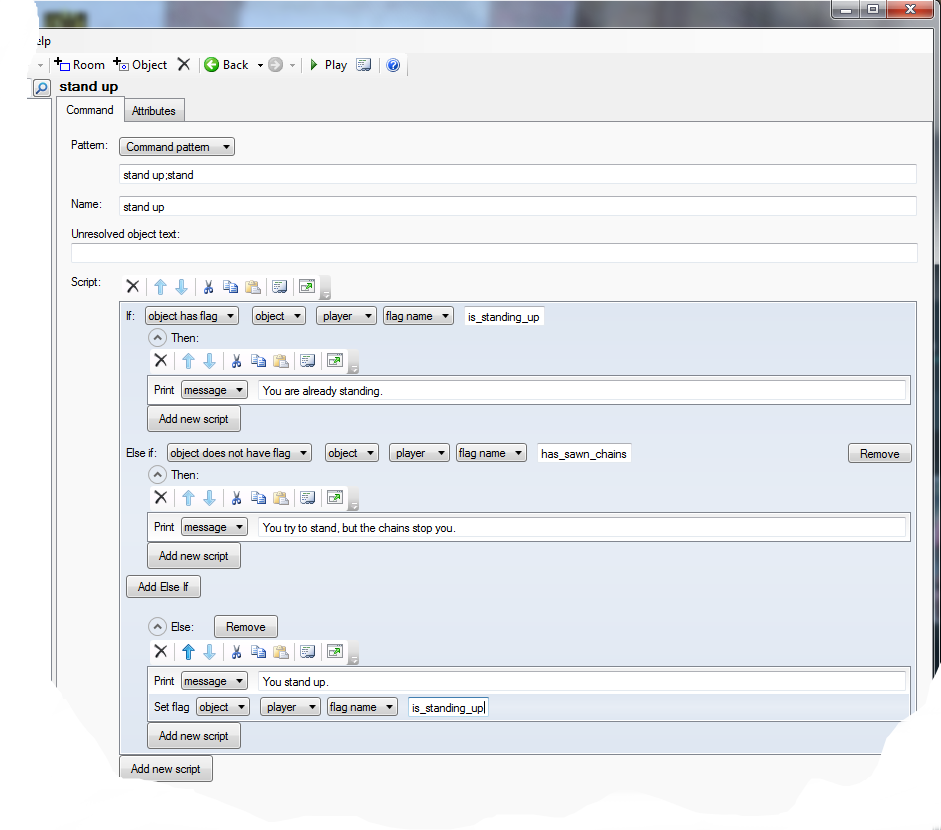Open the 'object has flag' dropdown
Image resolution: width=941 pixels, height=830 pixels.
click(192, 316)
